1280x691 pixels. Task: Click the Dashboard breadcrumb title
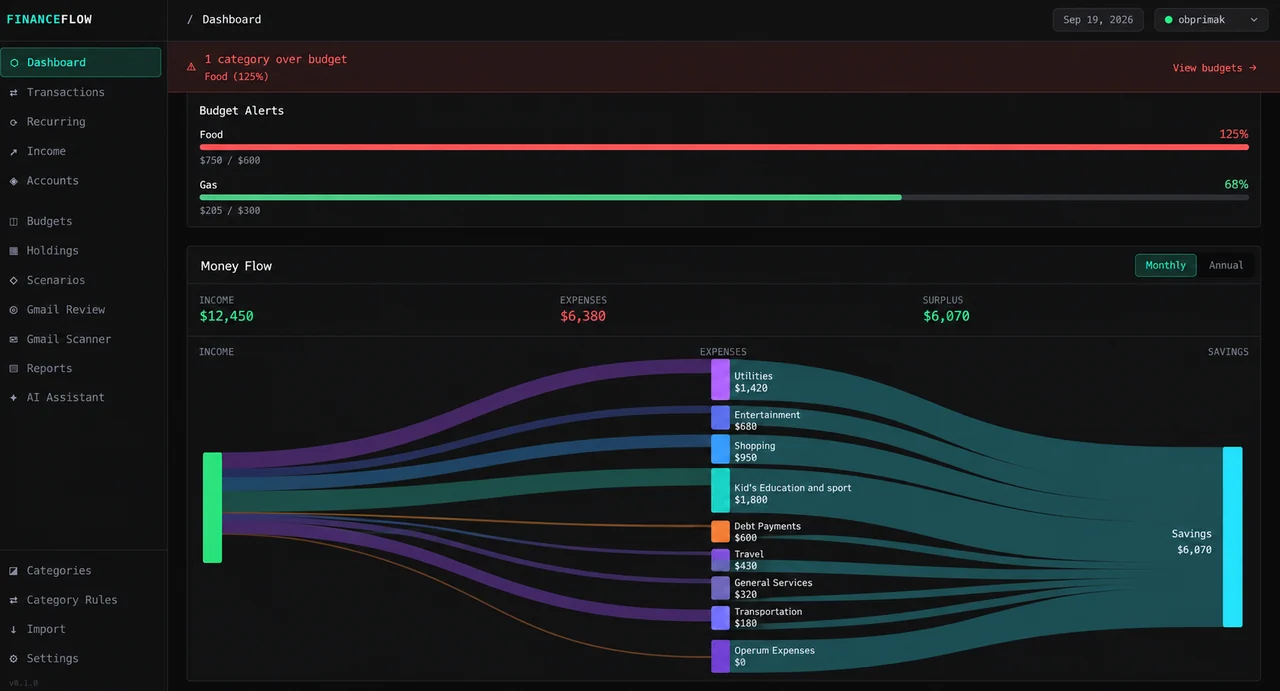[232, 19]
